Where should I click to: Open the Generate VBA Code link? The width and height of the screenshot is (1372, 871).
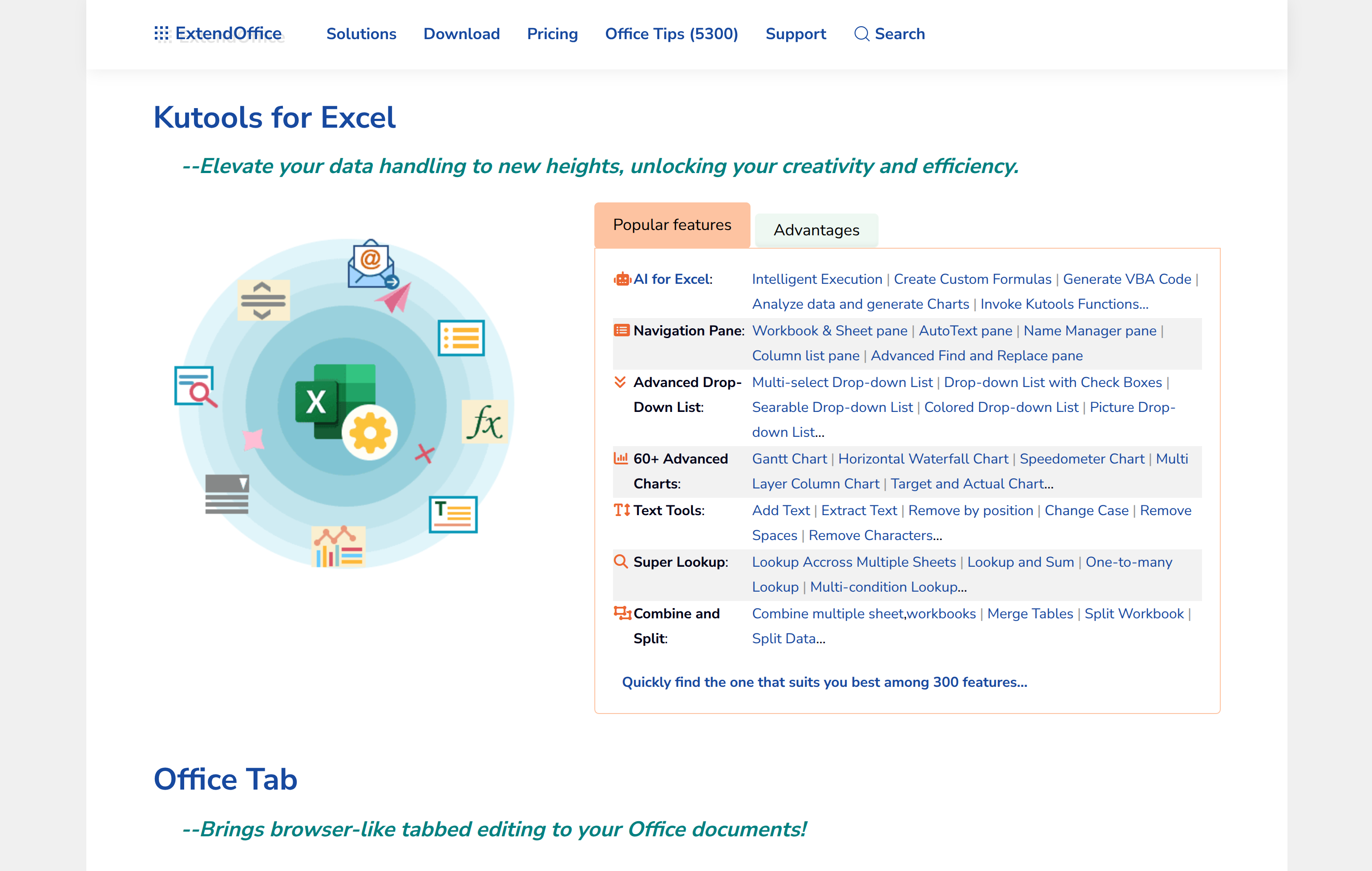pos(1126,279)
